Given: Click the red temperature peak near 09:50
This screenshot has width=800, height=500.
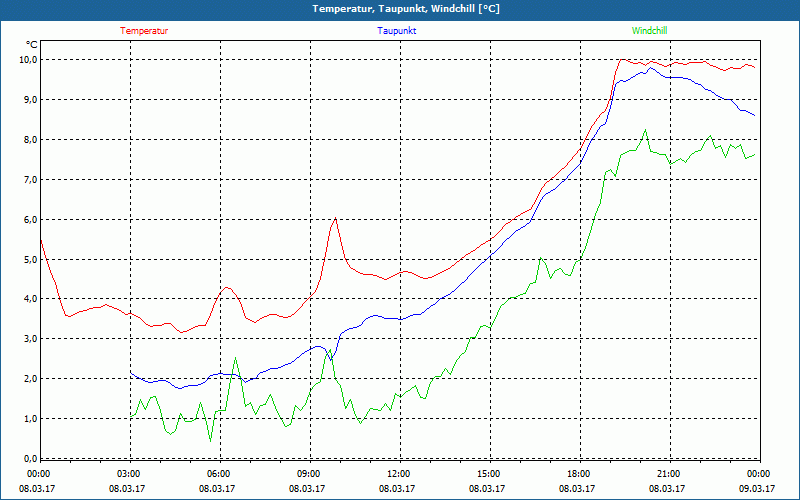Looking at the screenshot, I should pyautogui.click(x=335, y=218).
